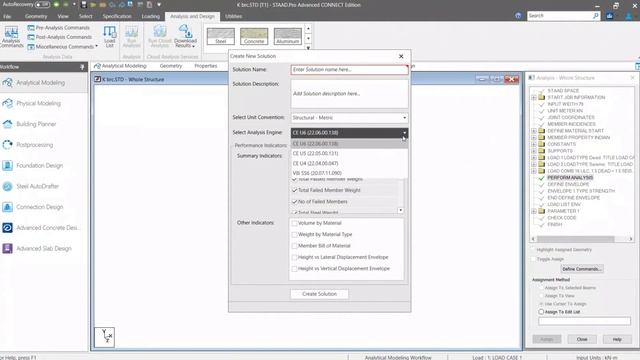The height and width of the screenshot is (360, 640).
Task: Open Steel AutoDrafter workflow
Action: coord(38,186)
